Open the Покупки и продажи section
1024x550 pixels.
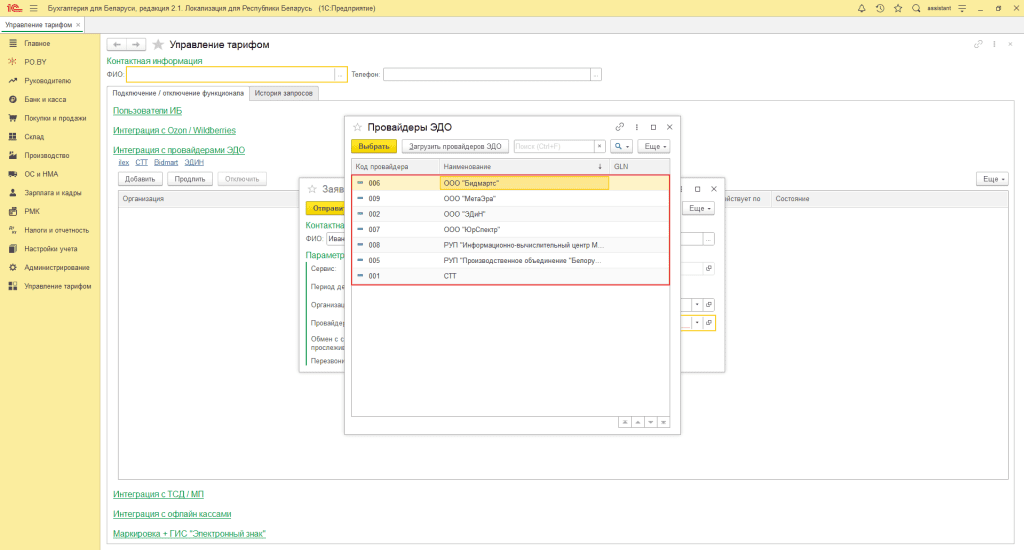[56, 118]
